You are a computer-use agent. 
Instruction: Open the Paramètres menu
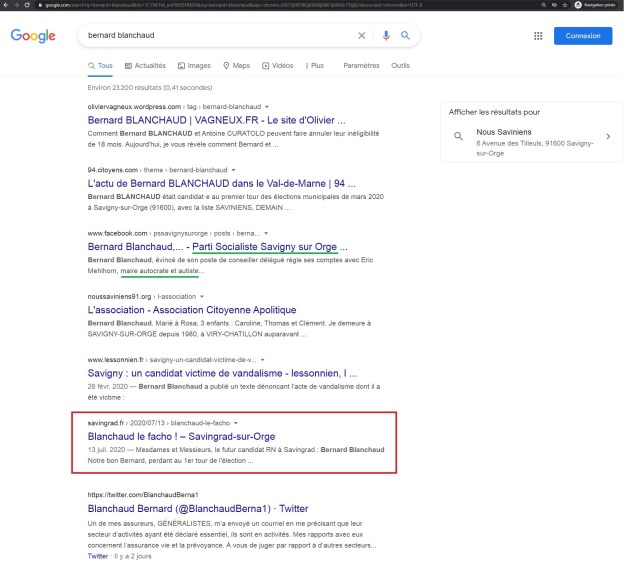(x=361, y=66)
